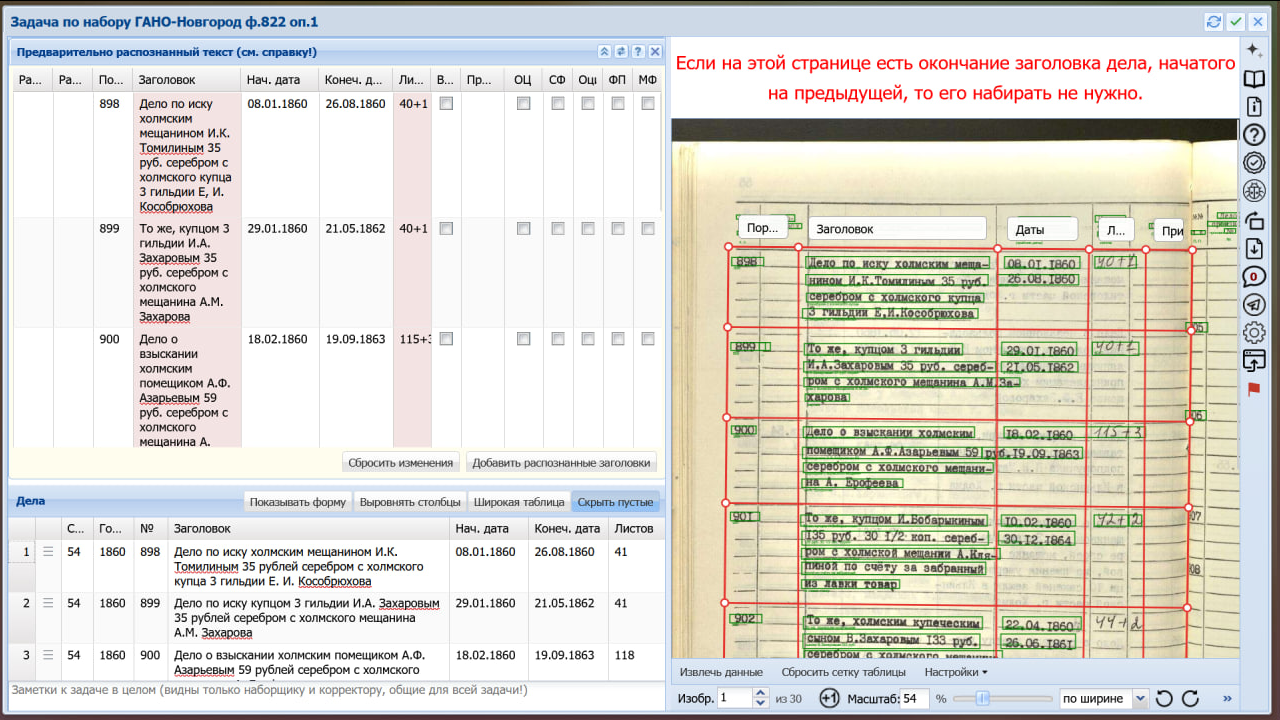Click the sparkle AI assistant icon in sidebar
1280x720 pixels.
[1254, 50]
